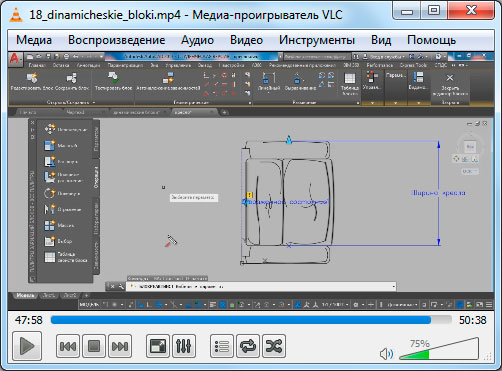Image resolution: width=502 pixels, height=371 pixels.
Task: Skip to next media track
Action: pos(120,346)
